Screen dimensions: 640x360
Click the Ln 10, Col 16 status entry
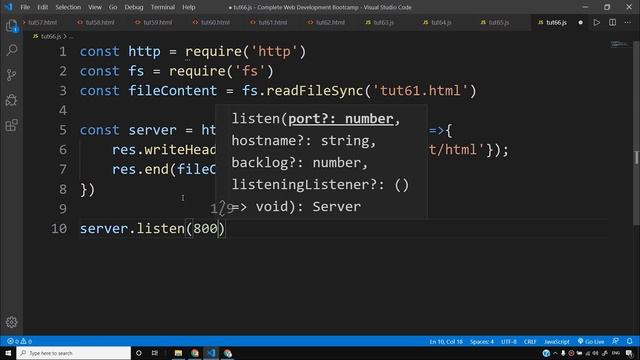446,341
